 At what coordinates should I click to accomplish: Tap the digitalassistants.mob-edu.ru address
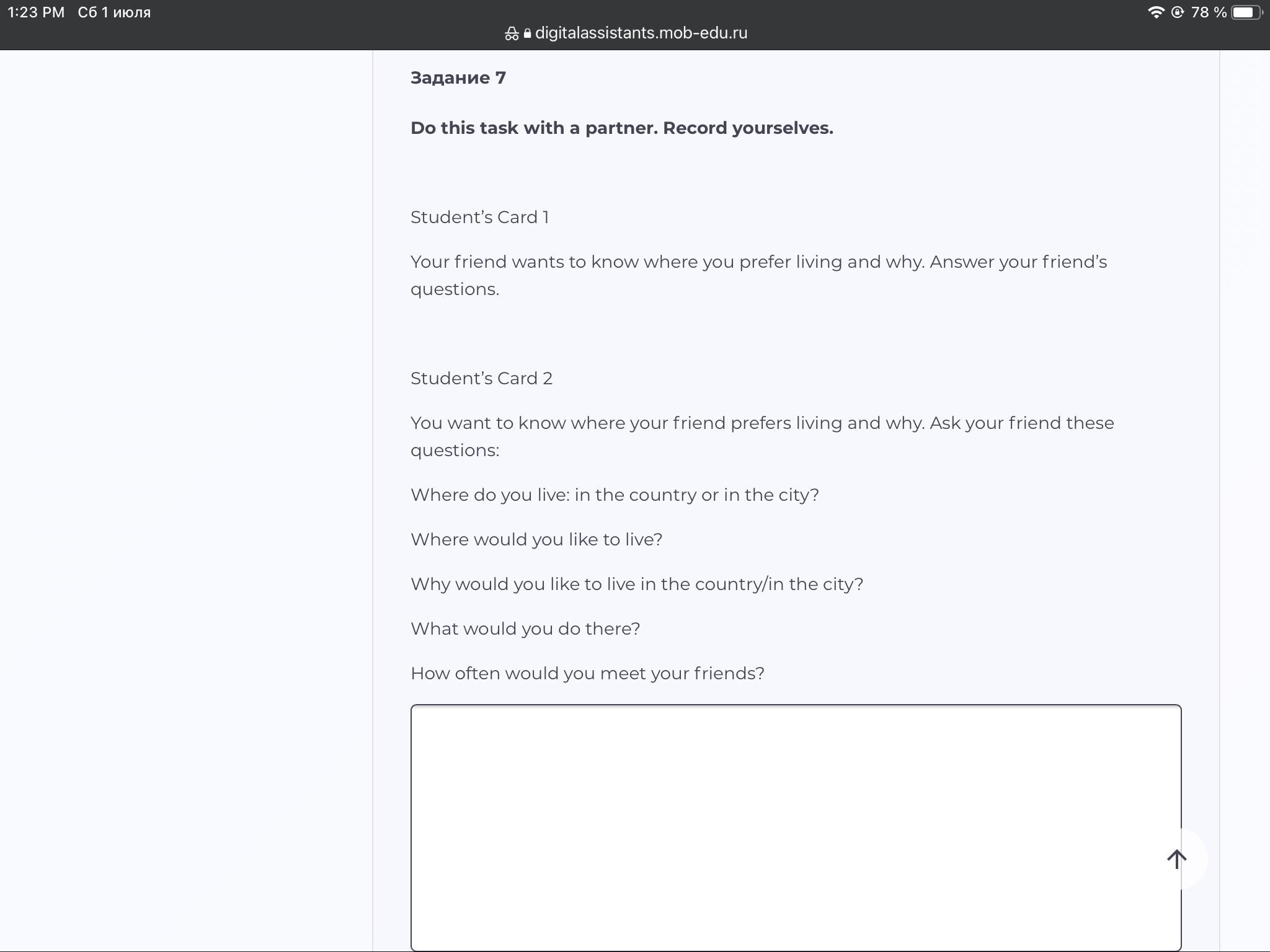[641, 33]
